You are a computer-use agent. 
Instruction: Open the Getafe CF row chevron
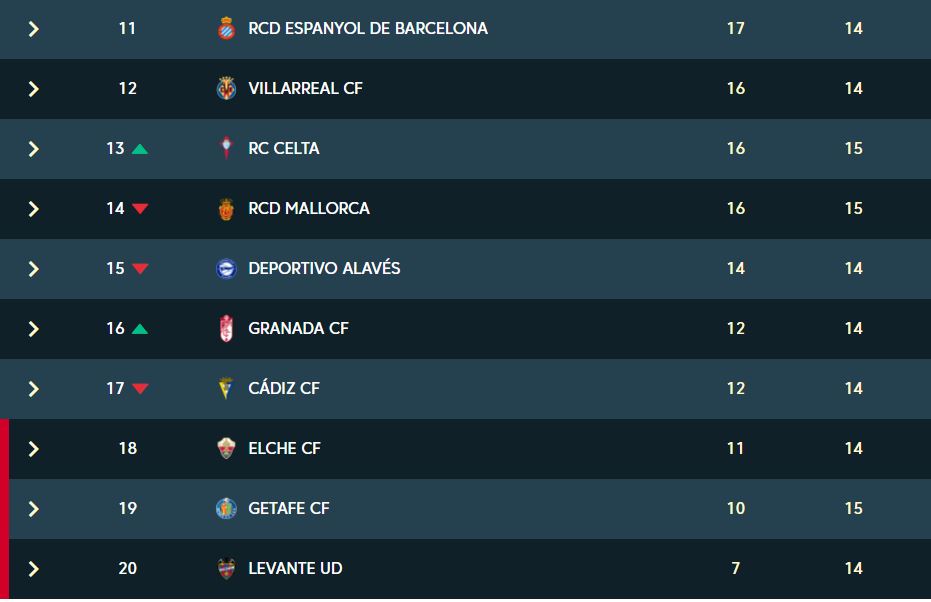pos(34,509)
